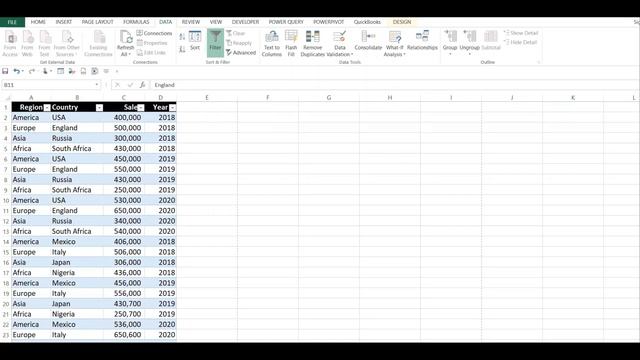Image resolution: width=640 pixels, height=360 pixels.
Task: Switch to the POWERPIVOT tab
Action: (x=329, y=22)
